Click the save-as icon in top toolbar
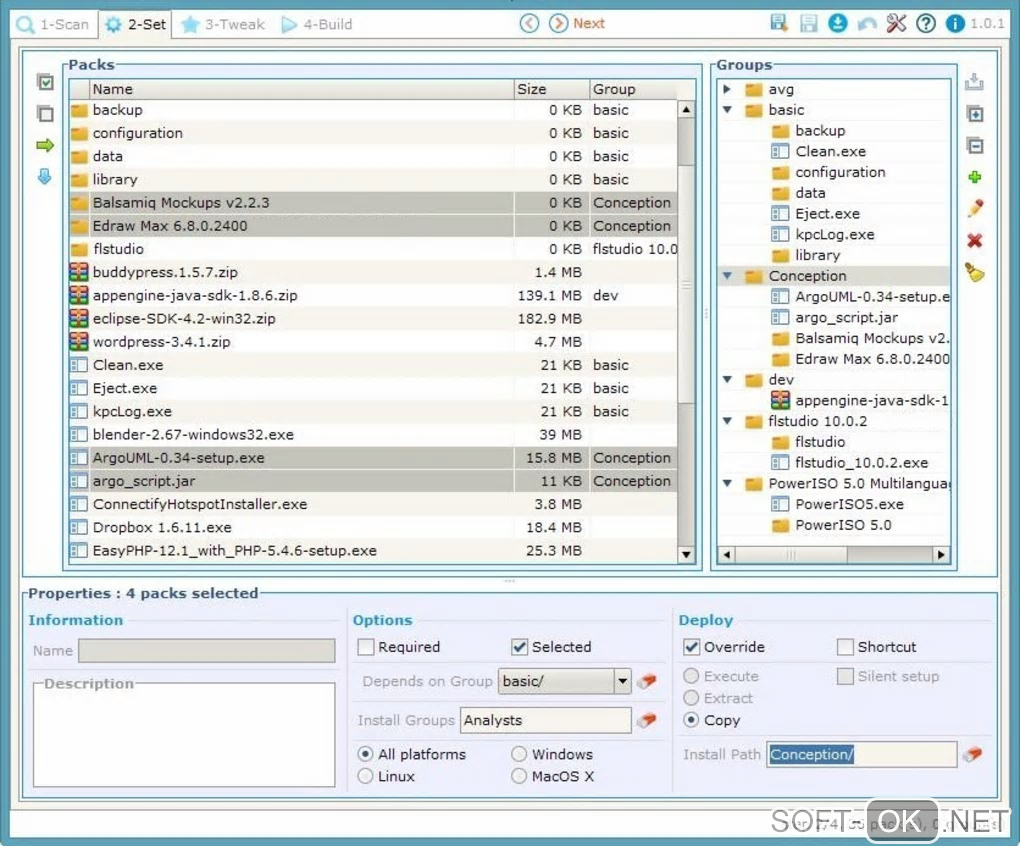Image resolution: width=1020 pixels, height=846 pixels. coord(779,23)
